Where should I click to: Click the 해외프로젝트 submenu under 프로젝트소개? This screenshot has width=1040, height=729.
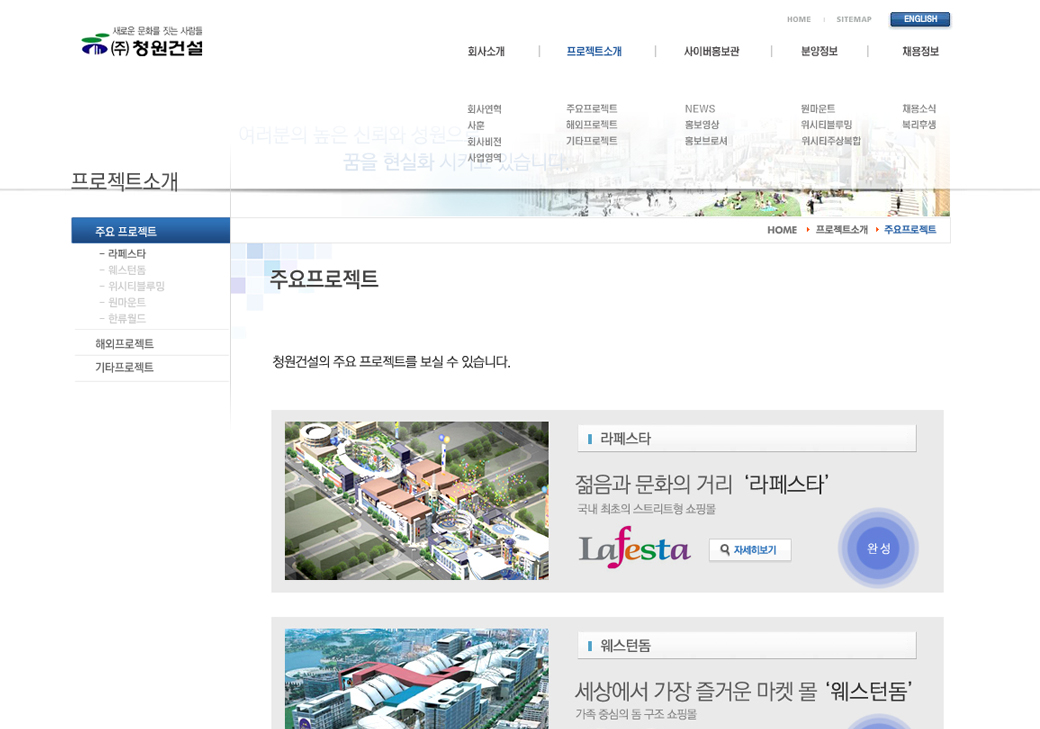(591, 125)
